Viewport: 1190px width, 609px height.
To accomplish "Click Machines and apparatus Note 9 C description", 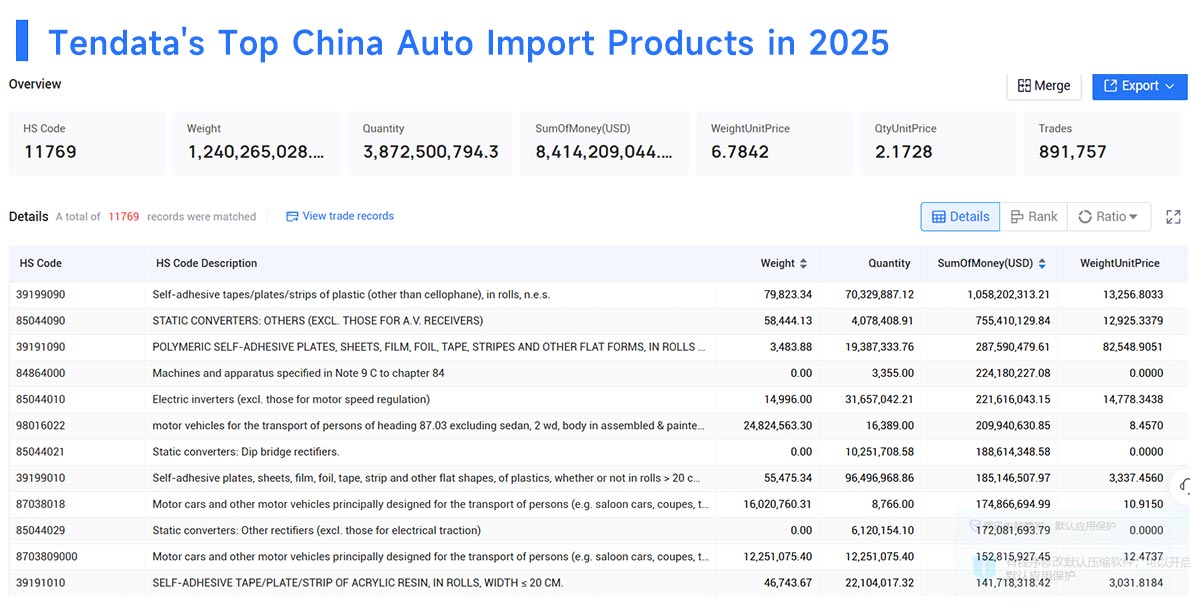I will coord(298,373).
